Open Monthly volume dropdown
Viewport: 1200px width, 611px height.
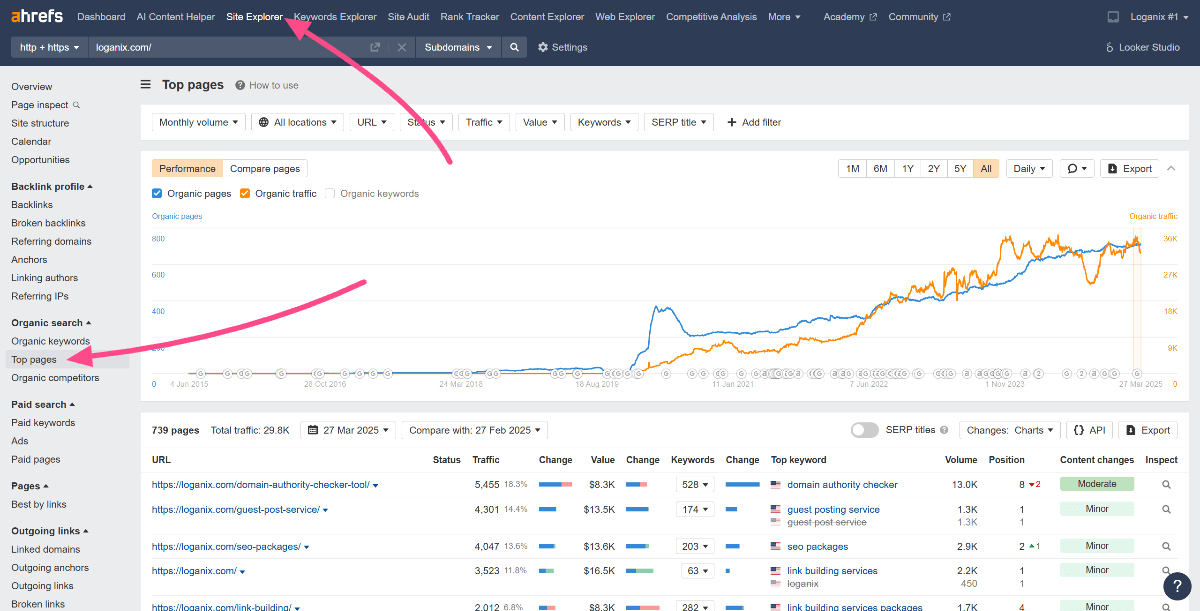tap(199, 122)
